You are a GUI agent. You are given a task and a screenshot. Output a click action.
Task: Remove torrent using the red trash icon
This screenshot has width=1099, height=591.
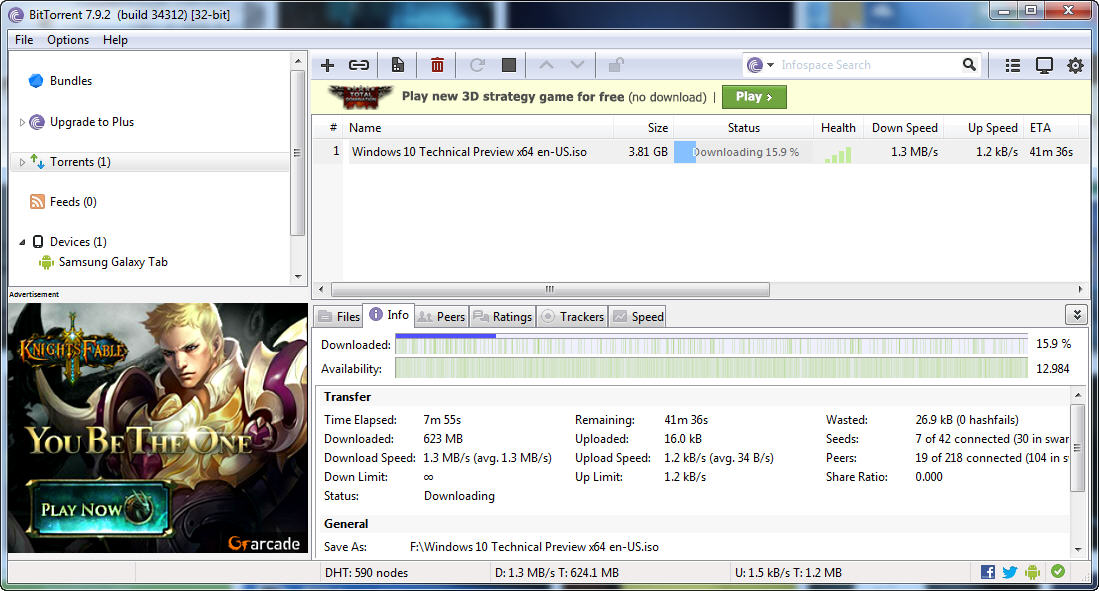[x=437, y=65]
